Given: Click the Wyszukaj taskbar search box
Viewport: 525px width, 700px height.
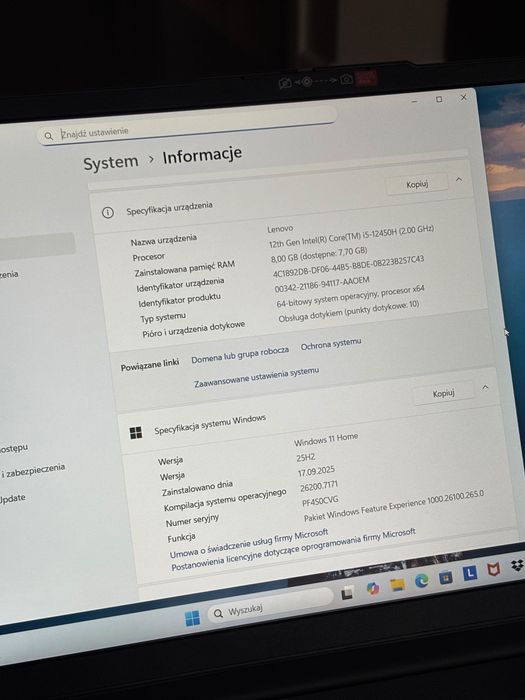Looking at the screenshot, I should [270, 605].
